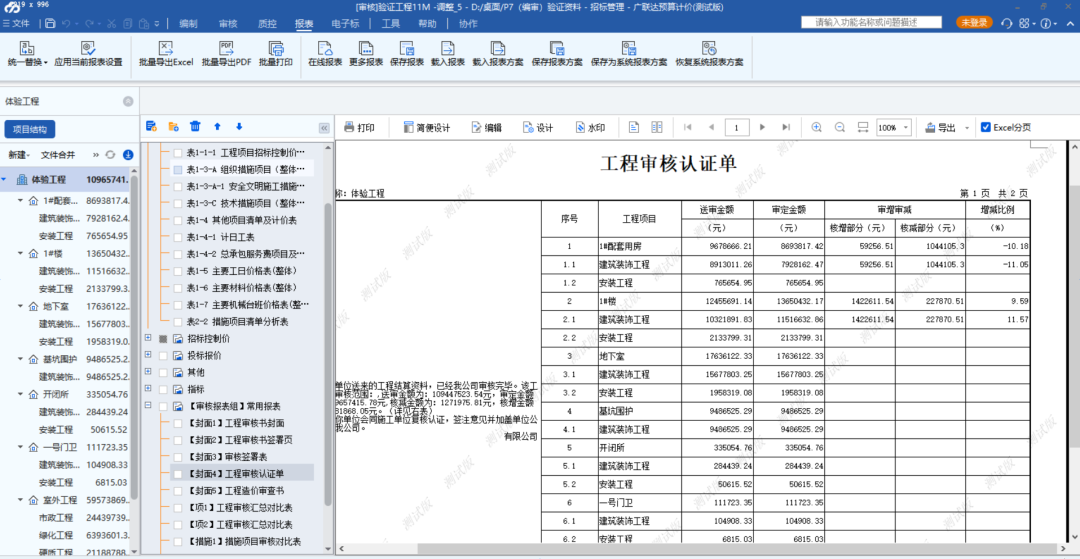Click 批量打印 printer icon
The height and width of the screenshot is (559, 1080).
[276, 48]
